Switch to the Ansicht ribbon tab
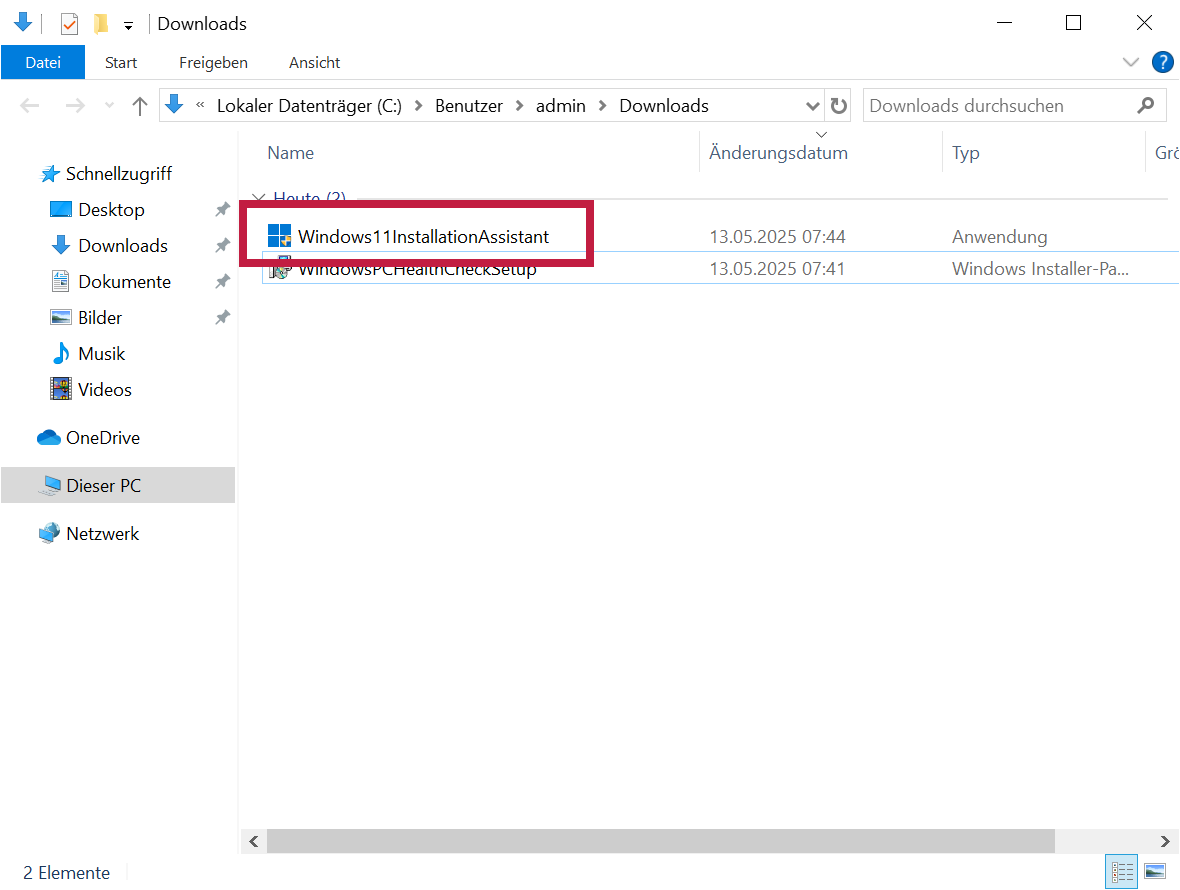Image resolution: width=1180 pixels, height=890 pixels. click(x=315, y=62)
